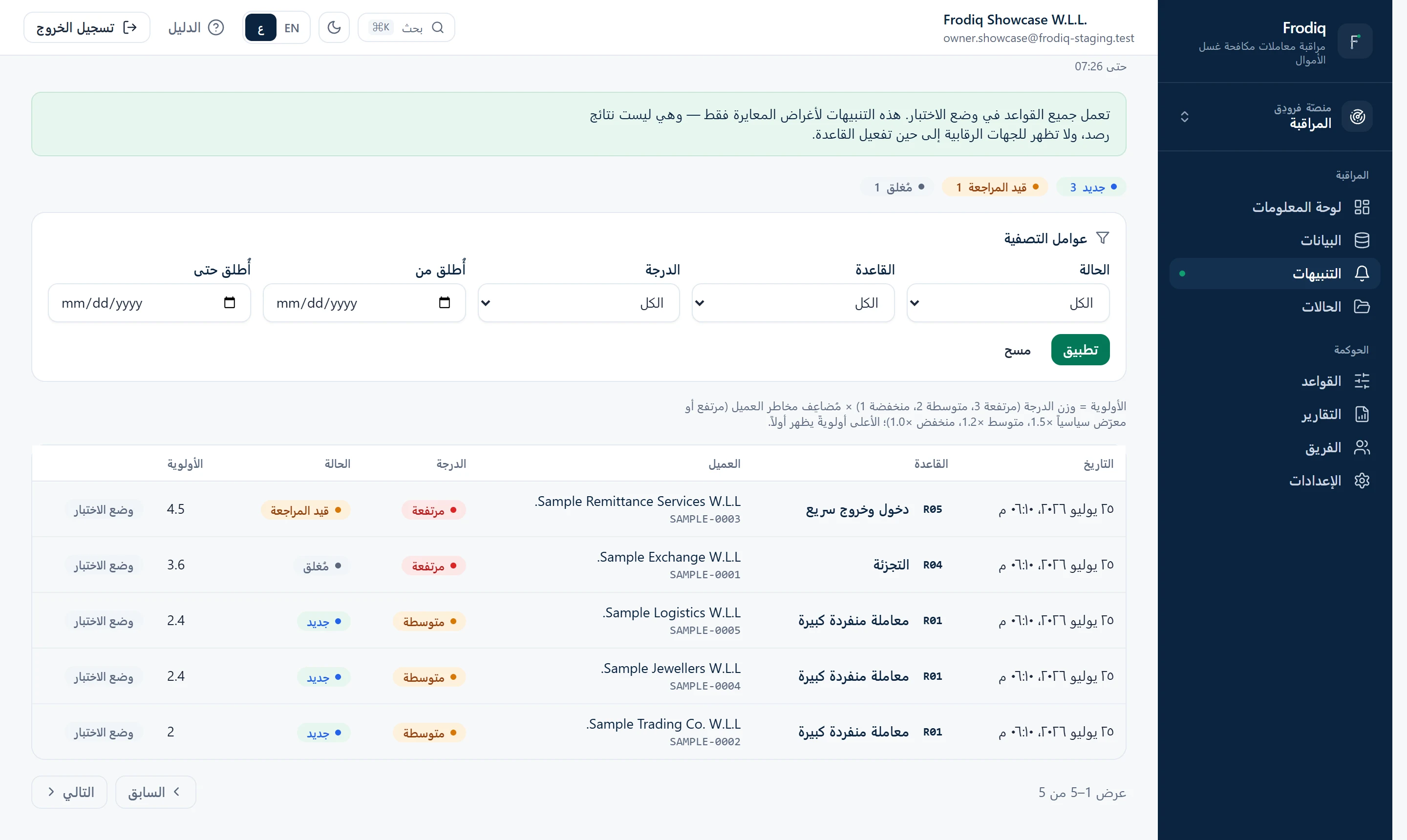Open Sample Exchange W.L.L alert row
The height and width of the screenshot is (840, 1407).
(578, 565)
